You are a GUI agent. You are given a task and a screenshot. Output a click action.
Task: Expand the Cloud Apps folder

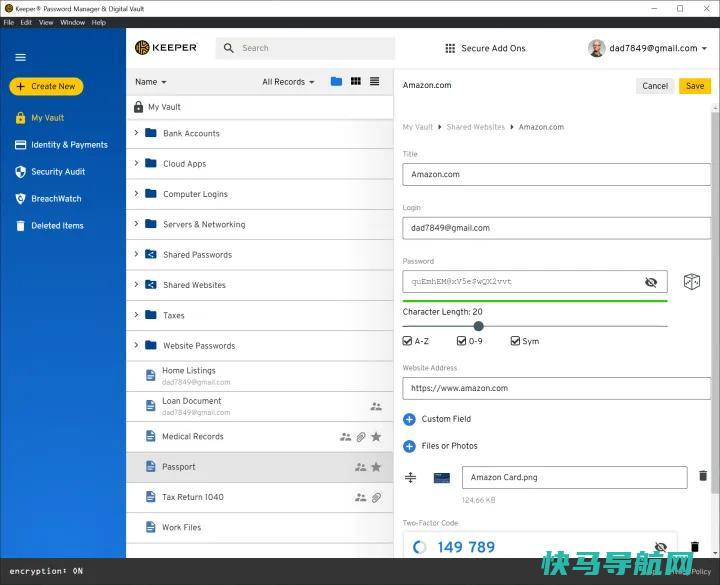click(x=136, y=163)
